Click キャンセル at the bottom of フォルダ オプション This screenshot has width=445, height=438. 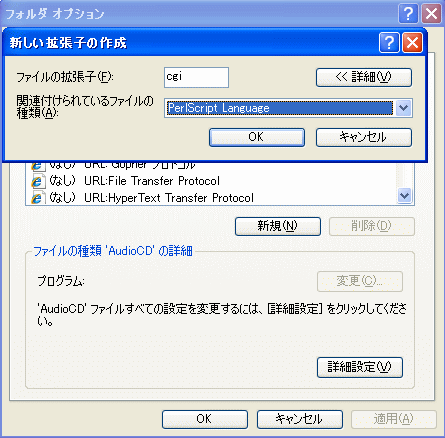(x=299, y=419)
